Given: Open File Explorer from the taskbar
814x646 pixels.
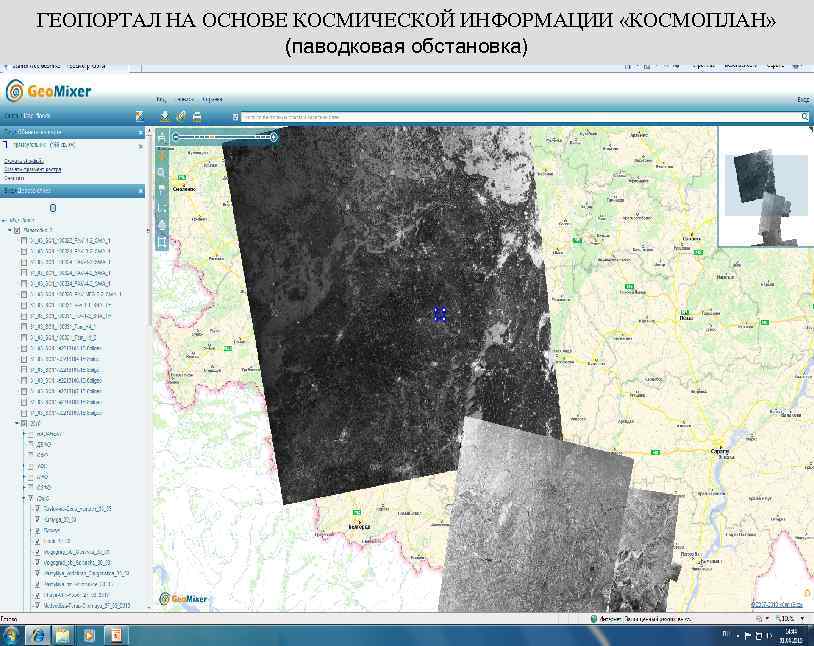Looking at the screenshot, I should tap(63, 636).
